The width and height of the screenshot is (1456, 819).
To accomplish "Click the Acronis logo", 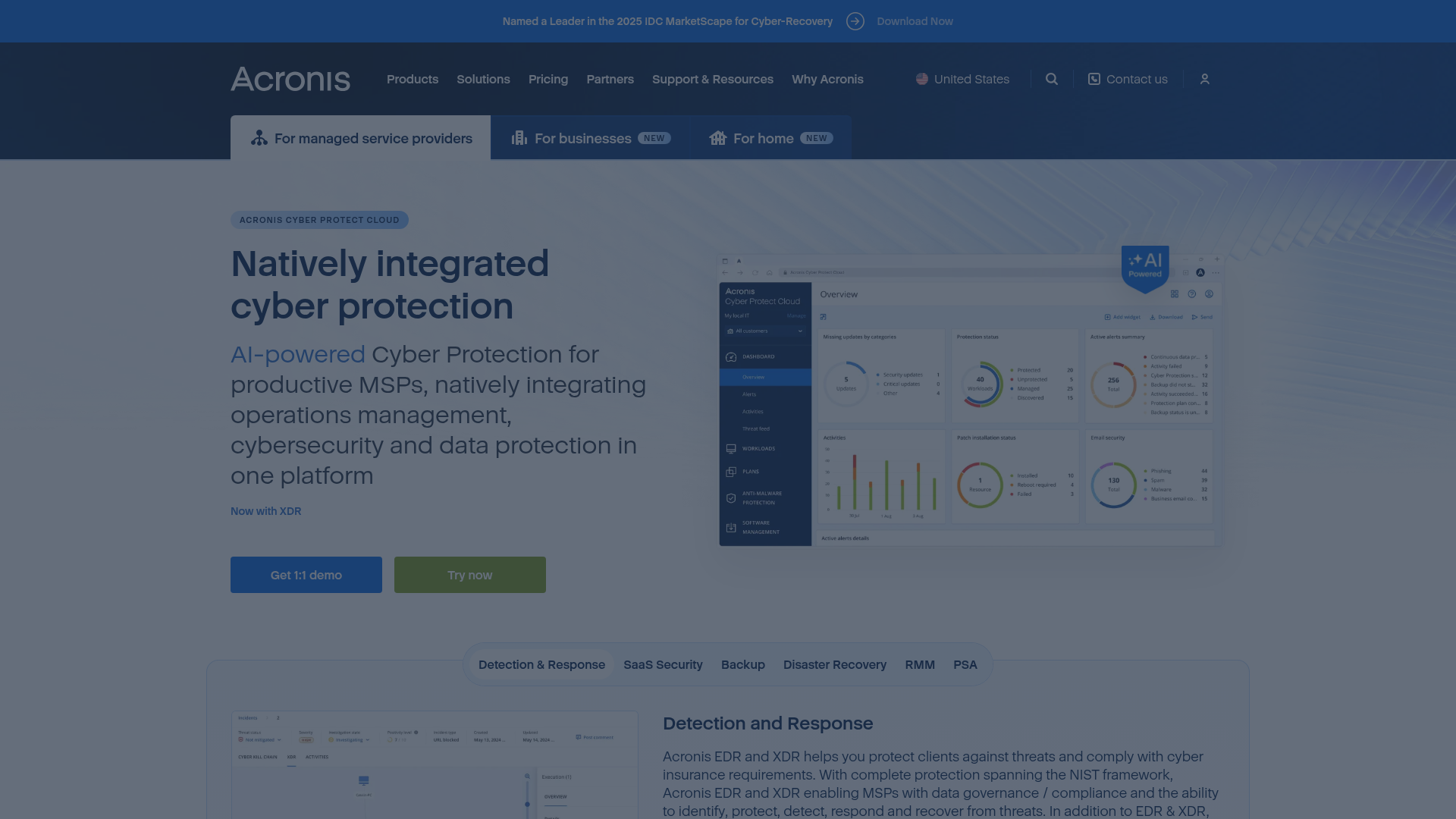I will [x=290, y=79].
